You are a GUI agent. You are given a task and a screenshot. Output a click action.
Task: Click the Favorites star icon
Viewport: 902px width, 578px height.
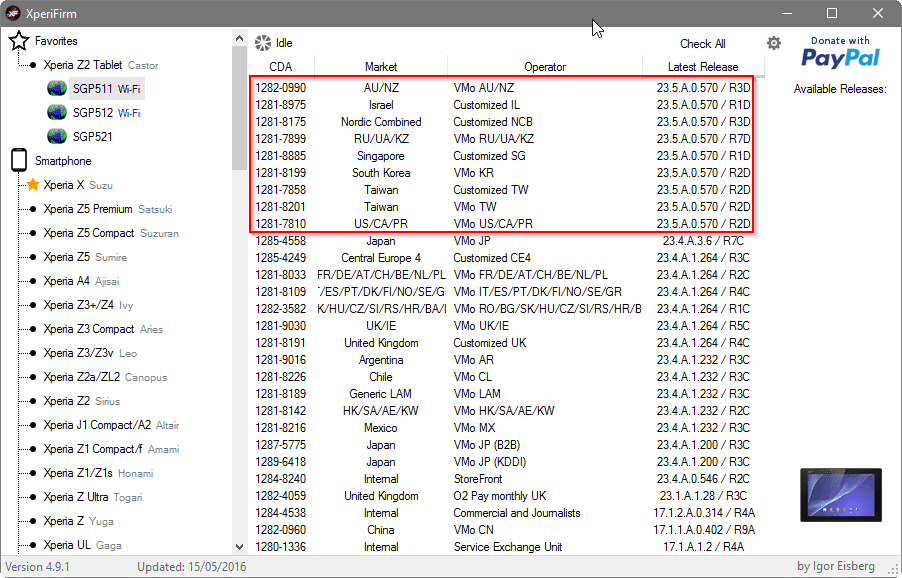[19, 41]
